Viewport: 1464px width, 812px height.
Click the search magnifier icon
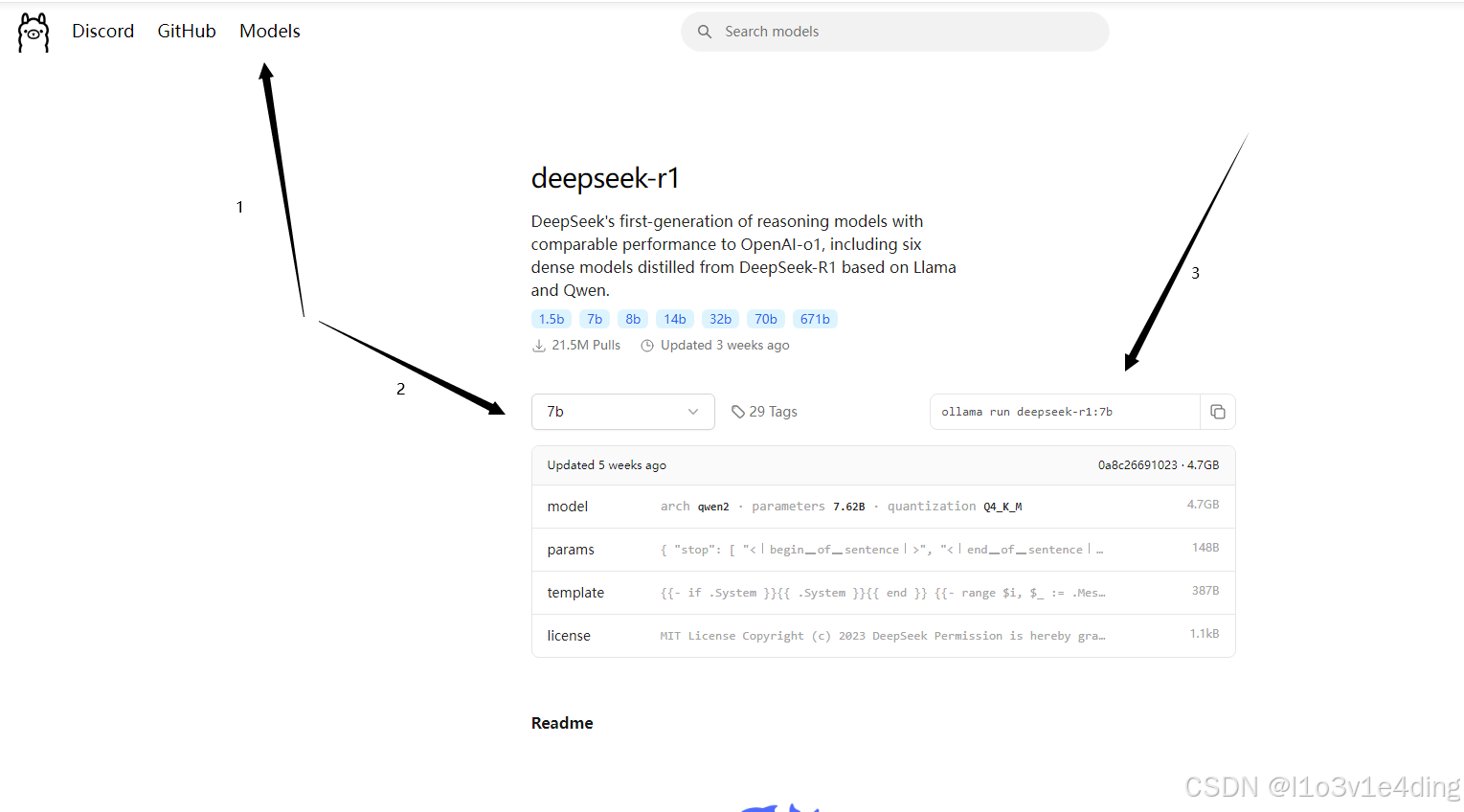pos(705,32)
